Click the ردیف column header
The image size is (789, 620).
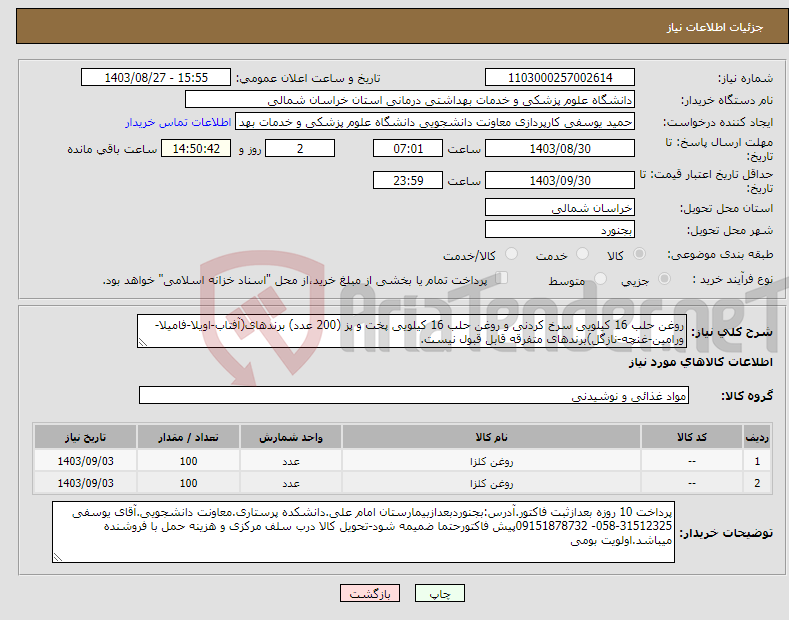(757, 437)
